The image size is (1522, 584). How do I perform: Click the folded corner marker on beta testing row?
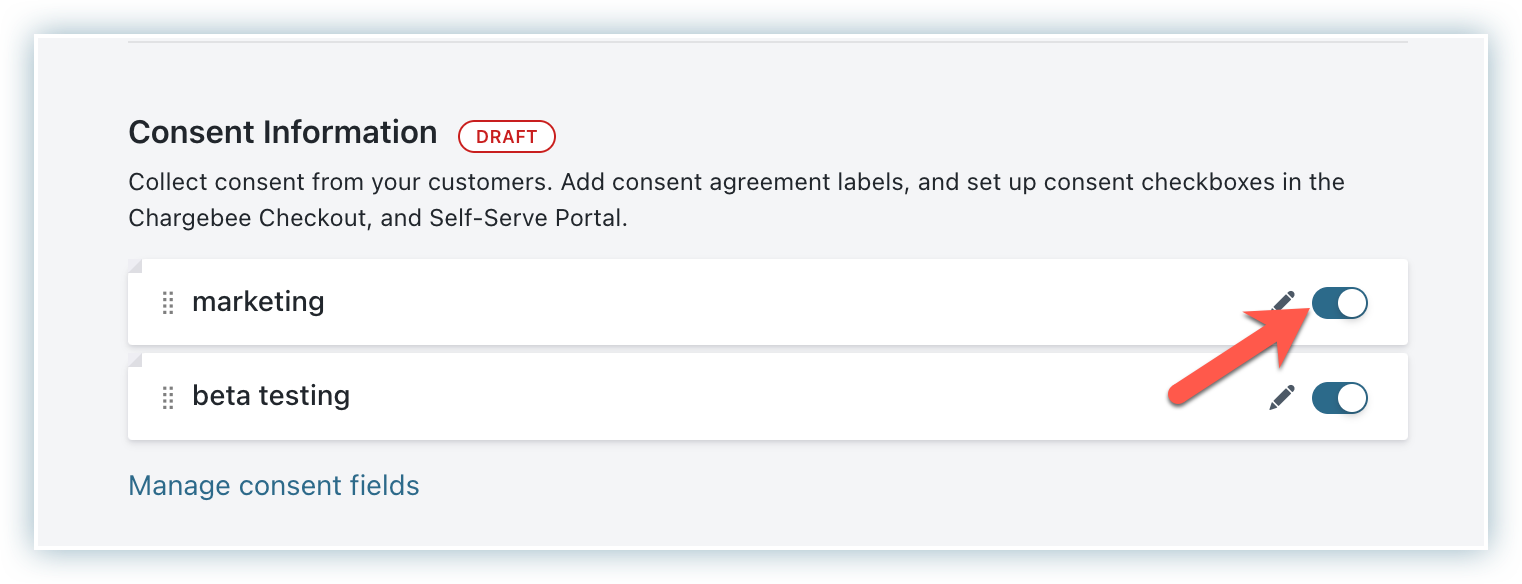[135, 360]
